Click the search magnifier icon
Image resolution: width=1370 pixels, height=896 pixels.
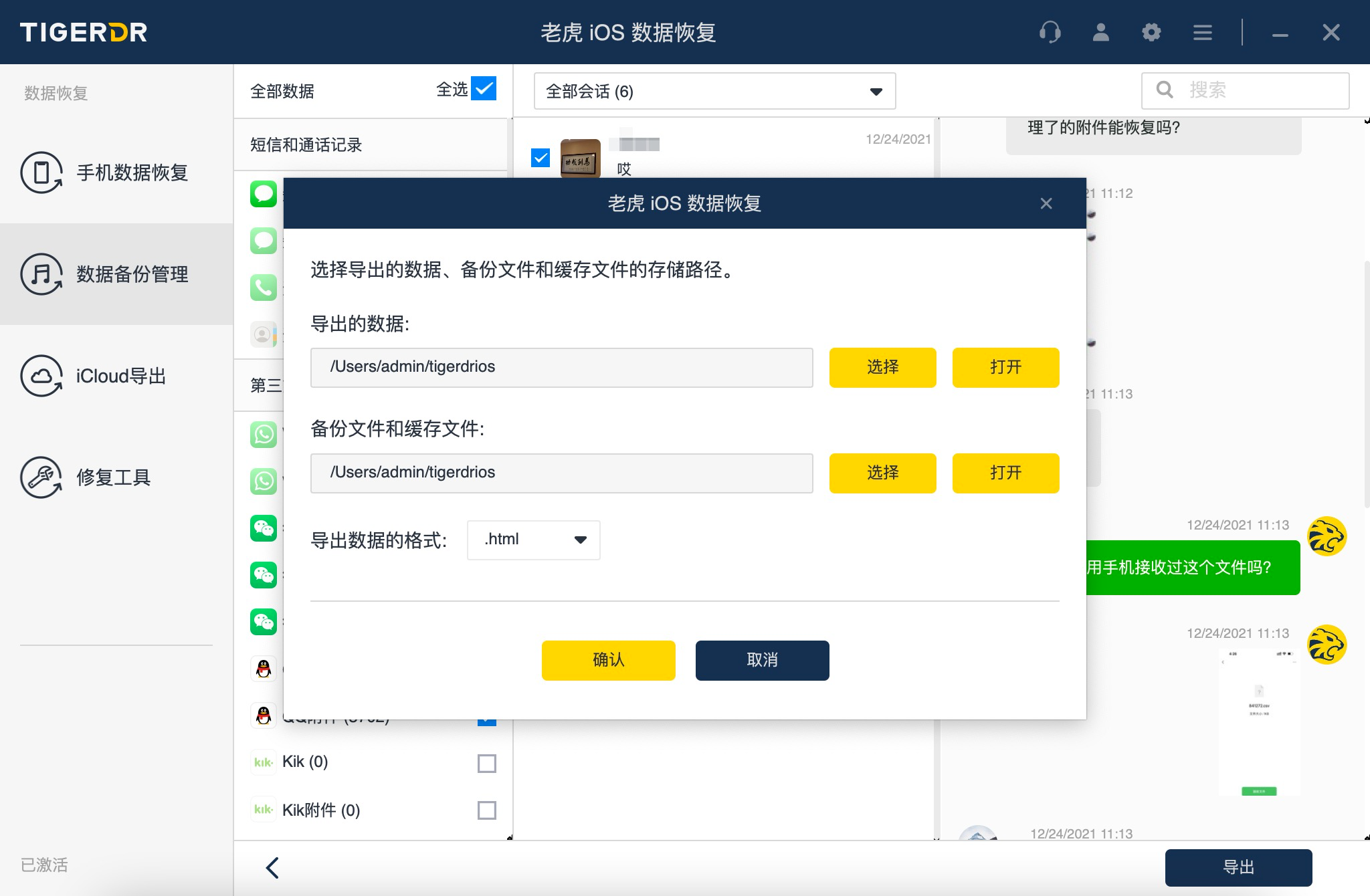pos(1165,90)
